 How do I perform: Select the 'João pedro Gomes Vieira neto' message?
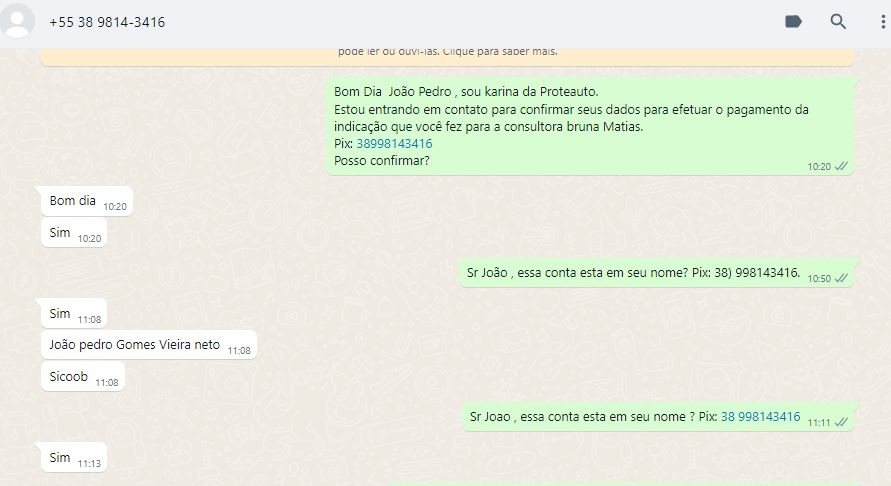135,345
